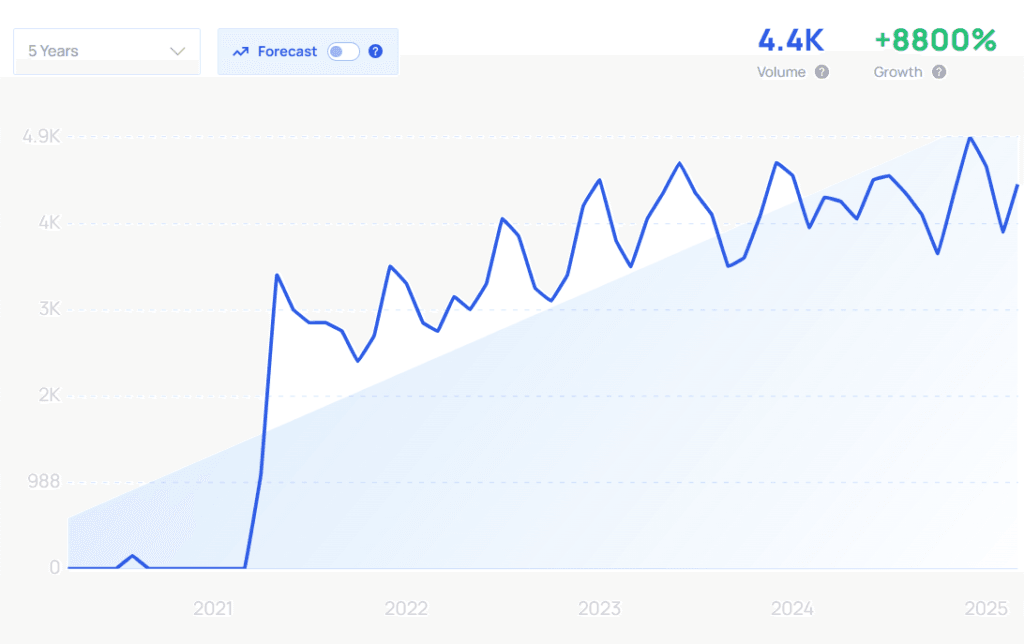The height and width of the screenshot is (644, 1024).
Task: Click the 4.4K volume value
Action: pos(790,40)
